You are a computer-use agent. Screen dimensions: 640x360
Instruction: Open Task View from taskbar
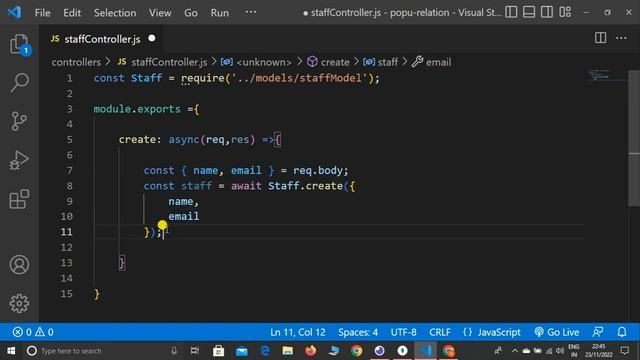coord(195,351)
